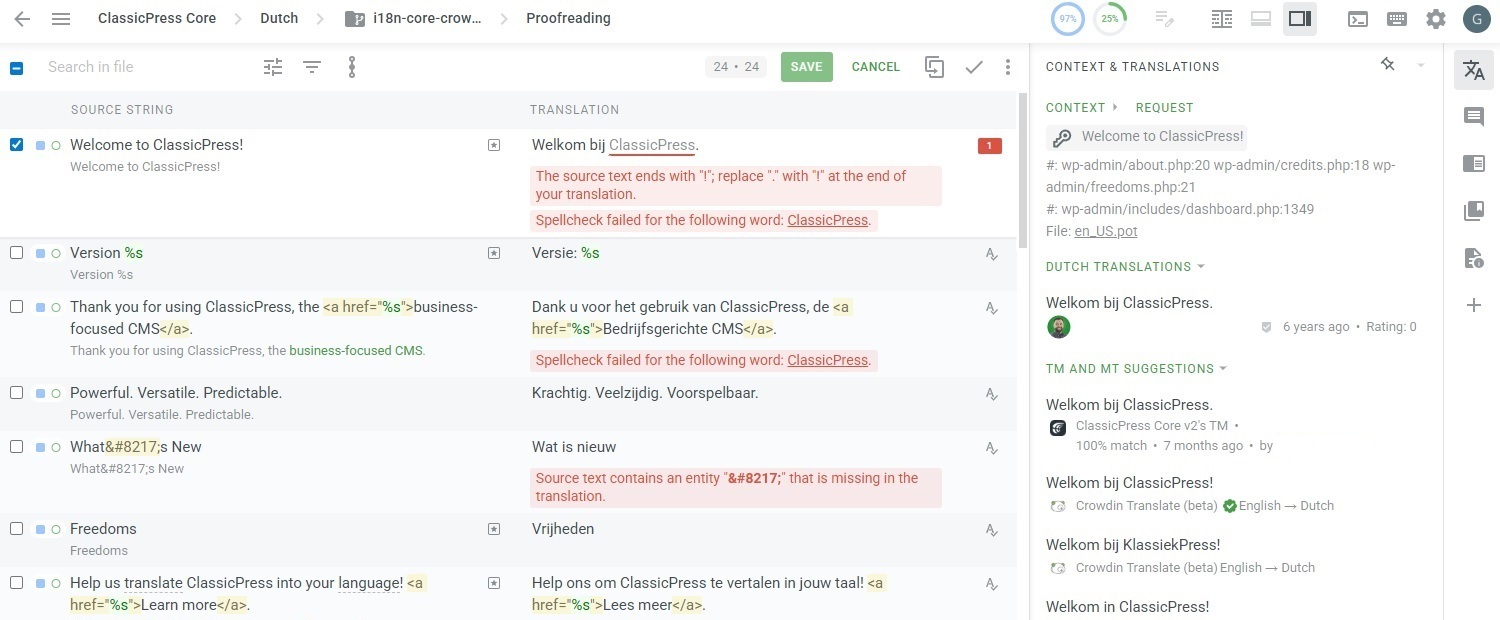Copy source string using the copy icon
This screenshot has width=1500, height=620.
click(934, 66)
